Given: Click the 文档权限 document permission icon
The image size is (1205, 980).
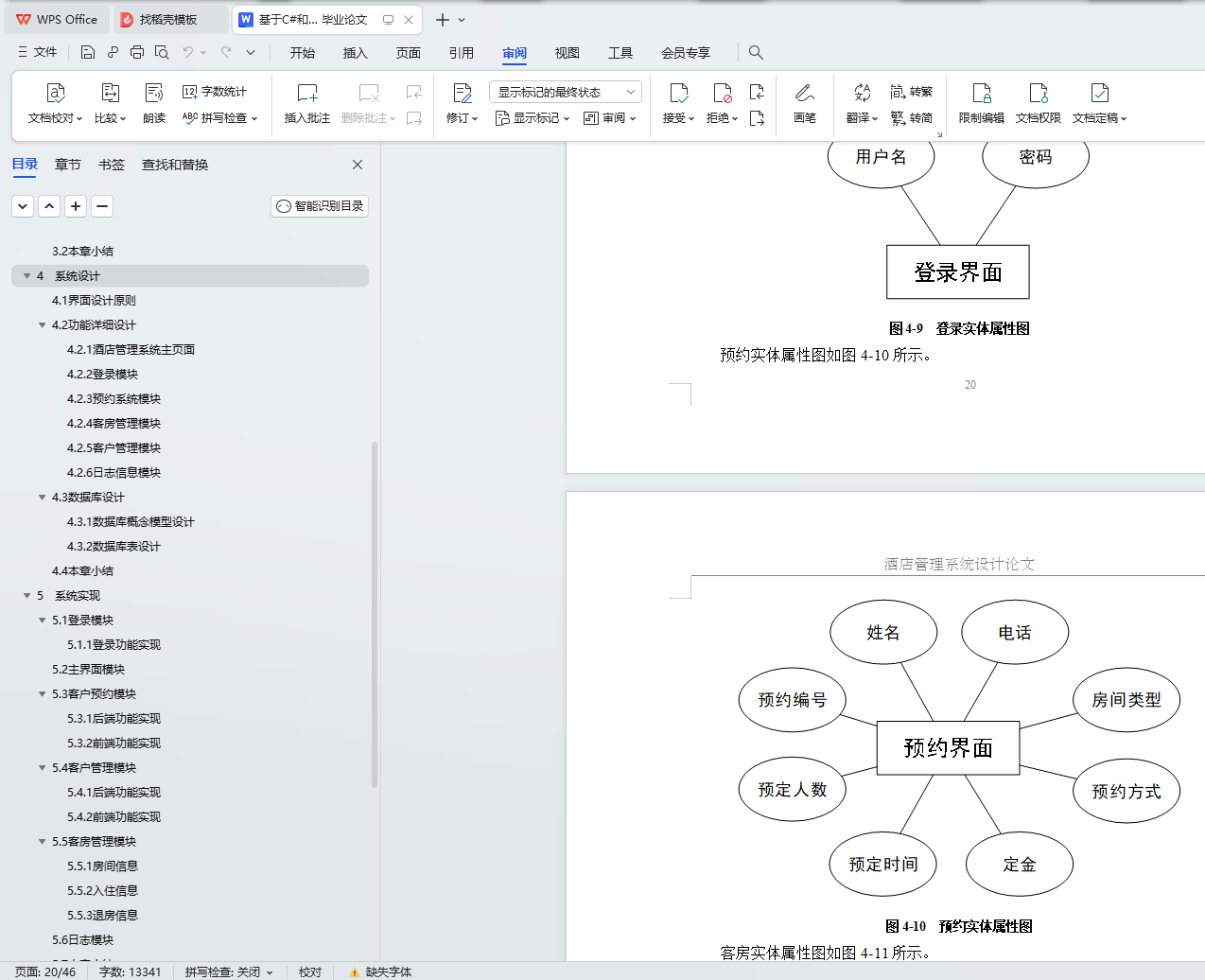Looking at the screenshot, I should [x=1039, y=93].
